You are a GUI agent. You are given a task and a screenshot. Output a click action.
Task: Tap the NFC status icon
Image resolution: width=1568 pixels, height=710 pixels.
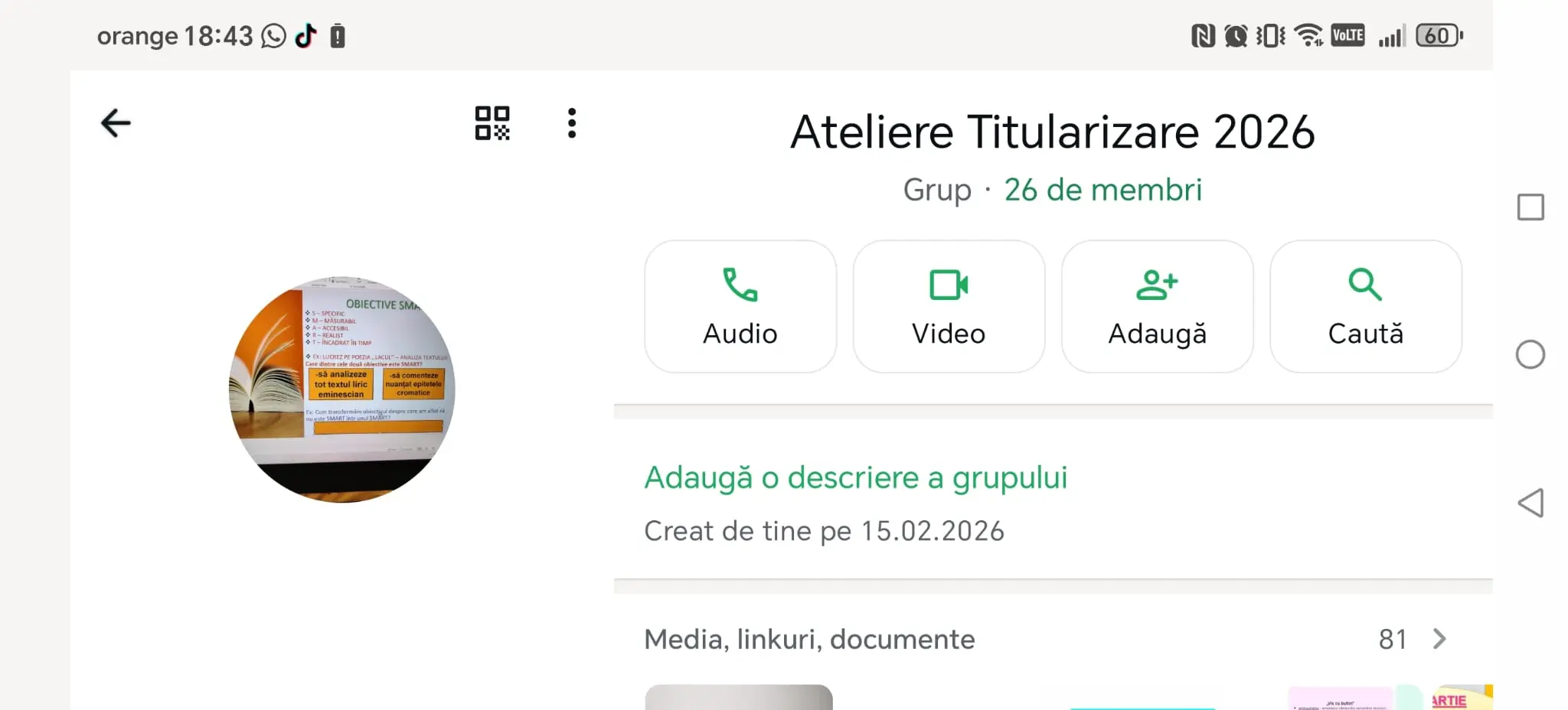pos(1203,36)
